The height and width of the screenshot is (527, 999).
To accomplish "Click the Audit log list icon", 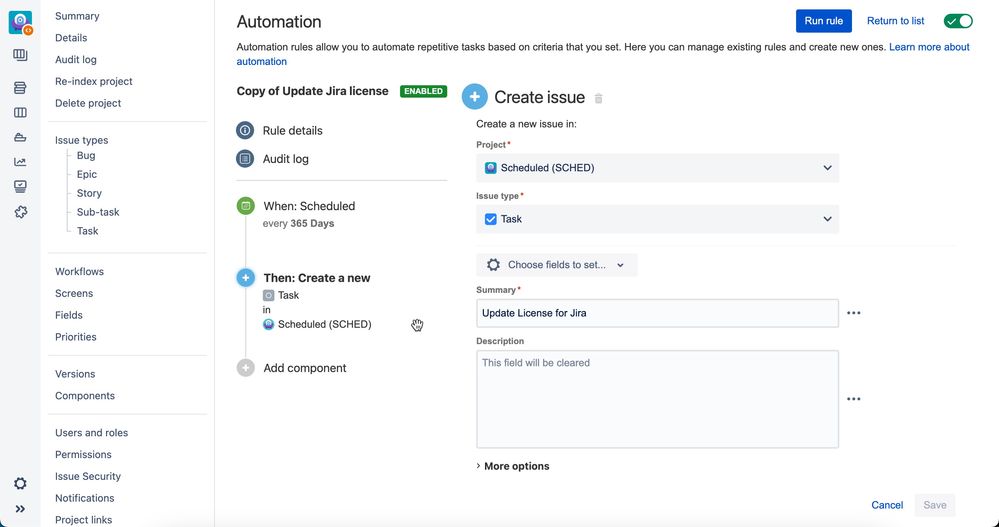I will tap(245, 159).
